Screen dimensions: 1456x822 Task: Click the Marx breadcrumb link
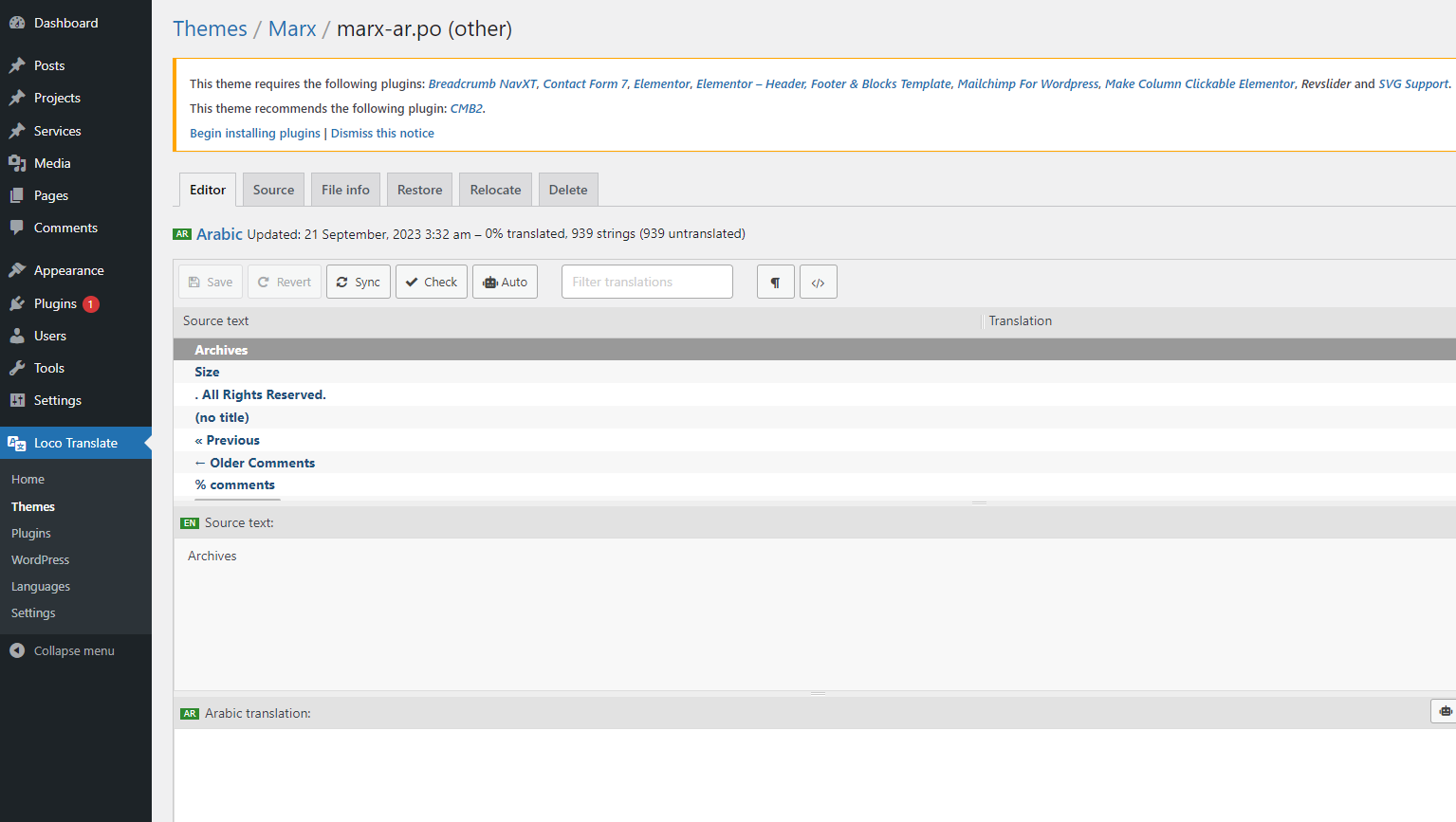[x=292, y=28]
